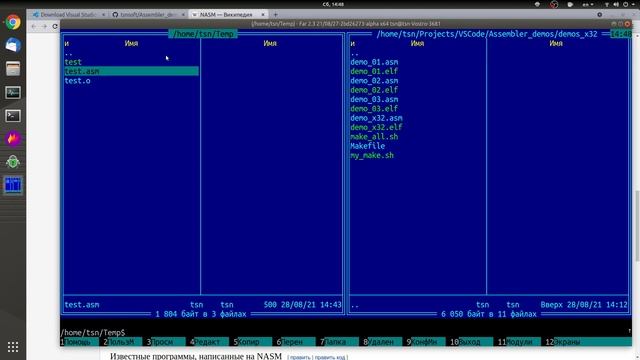The image size is (640, 360).
Task: Select demo_02.elf in right panel
Action: (374, 90)
